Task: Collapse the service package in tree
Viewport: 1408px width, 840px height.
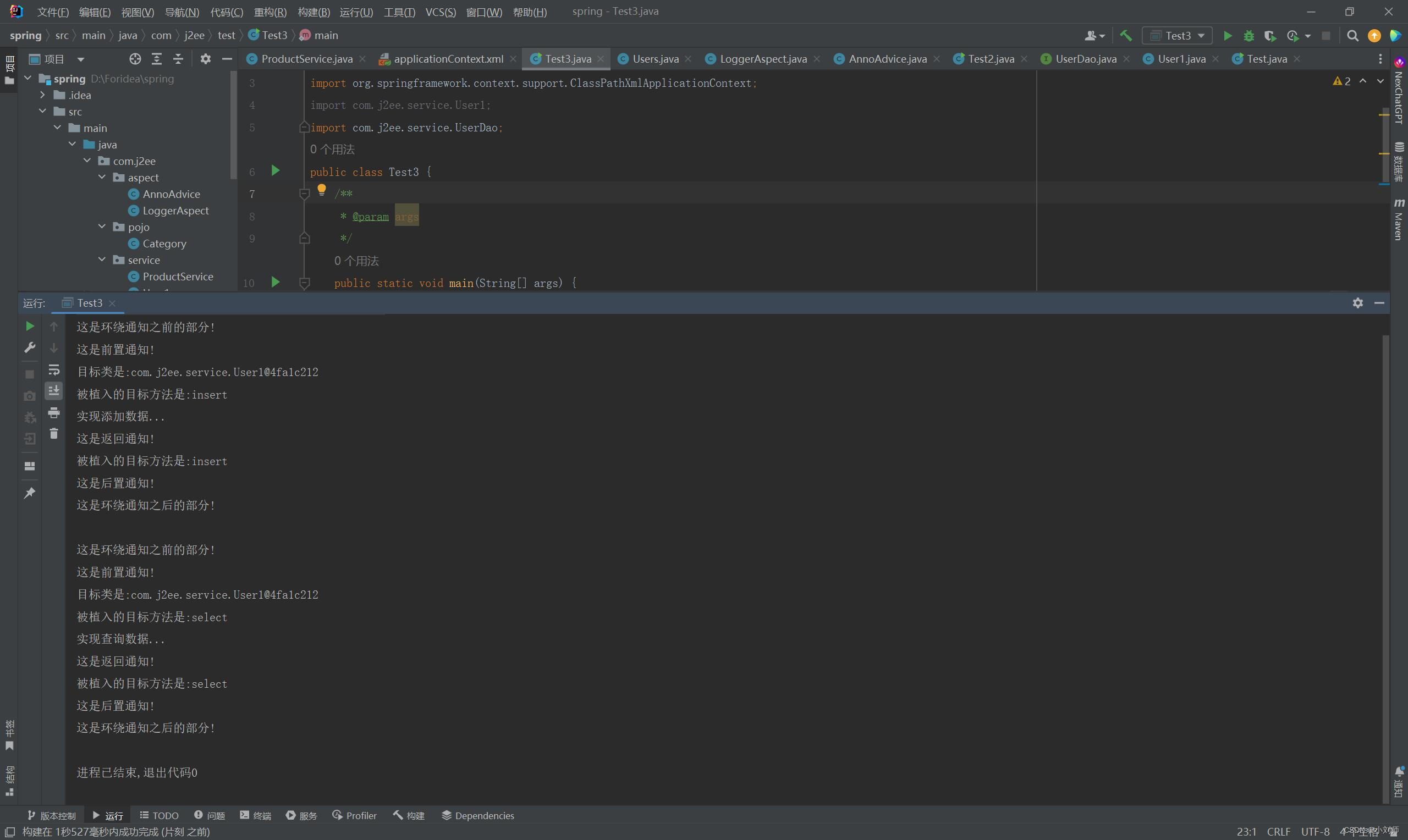Action: click(102, 259)
